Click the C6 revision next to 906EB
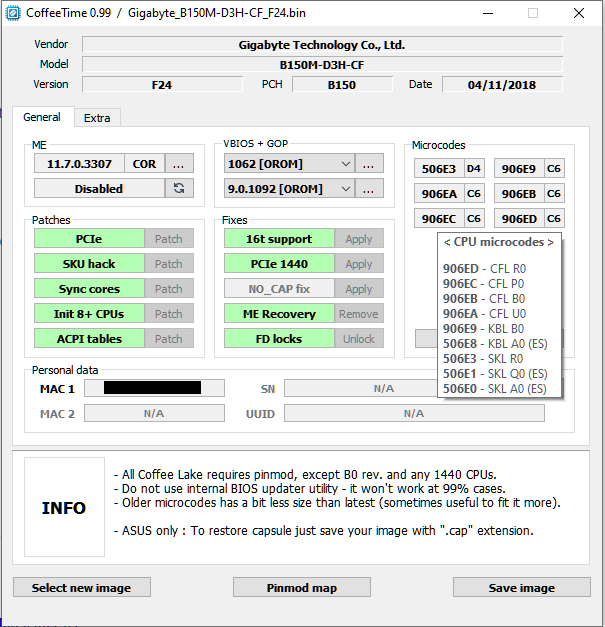 coord(554,194)
